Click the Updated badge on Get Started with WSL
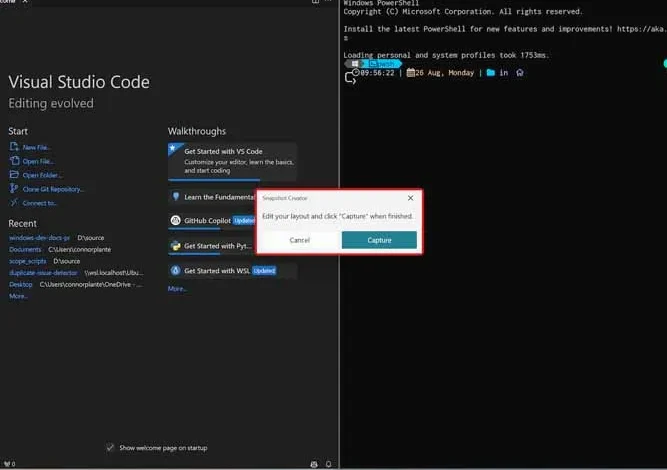The height and width of the screenshot is (470, 667). point(264,271)
